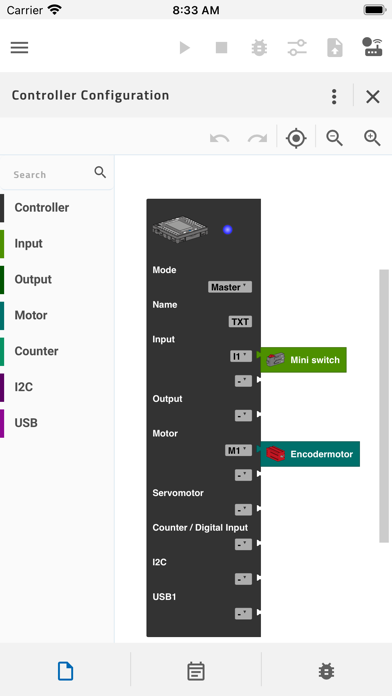
Task: Zoom in on the workspace
Action: click(x=372, y=138)
